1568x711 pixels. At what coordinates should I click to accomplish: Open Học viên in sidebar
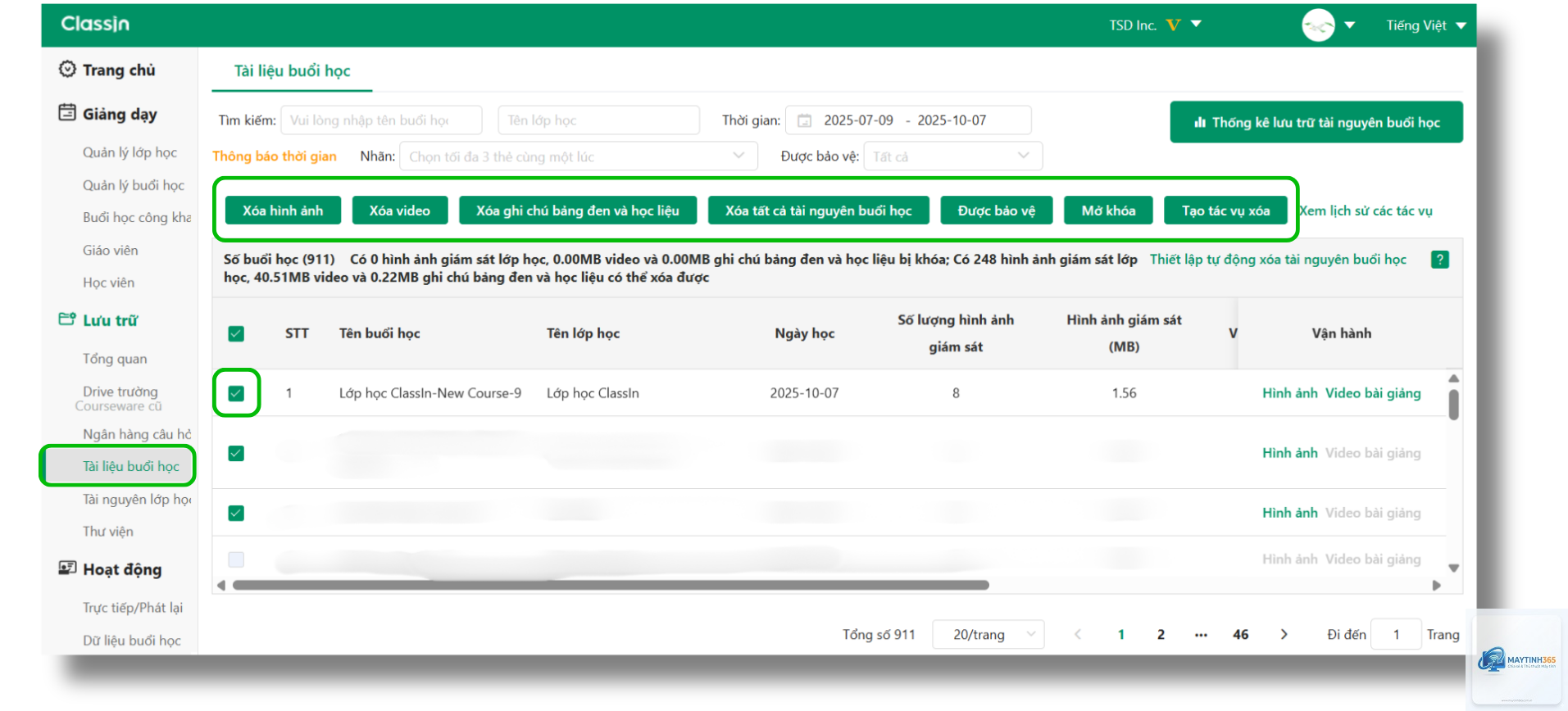[x=108, y=283]
